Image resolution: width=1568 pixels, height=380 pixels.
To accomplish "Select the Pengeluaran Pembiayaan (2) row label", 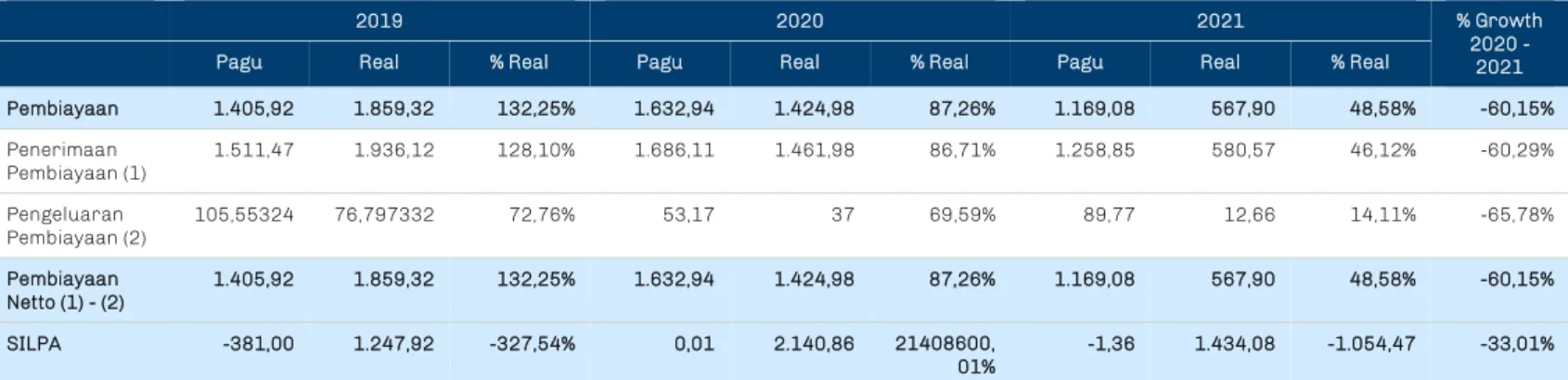I will coord(76,226).
